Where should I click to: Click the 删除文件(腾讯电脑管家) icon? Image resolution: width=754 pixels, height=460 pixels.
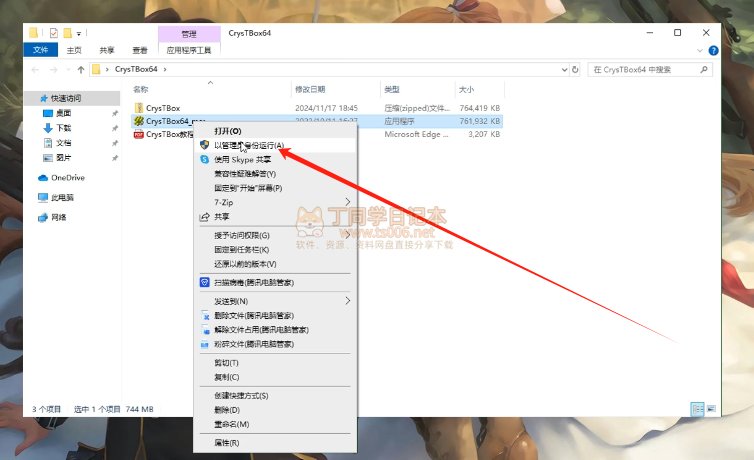205,316
